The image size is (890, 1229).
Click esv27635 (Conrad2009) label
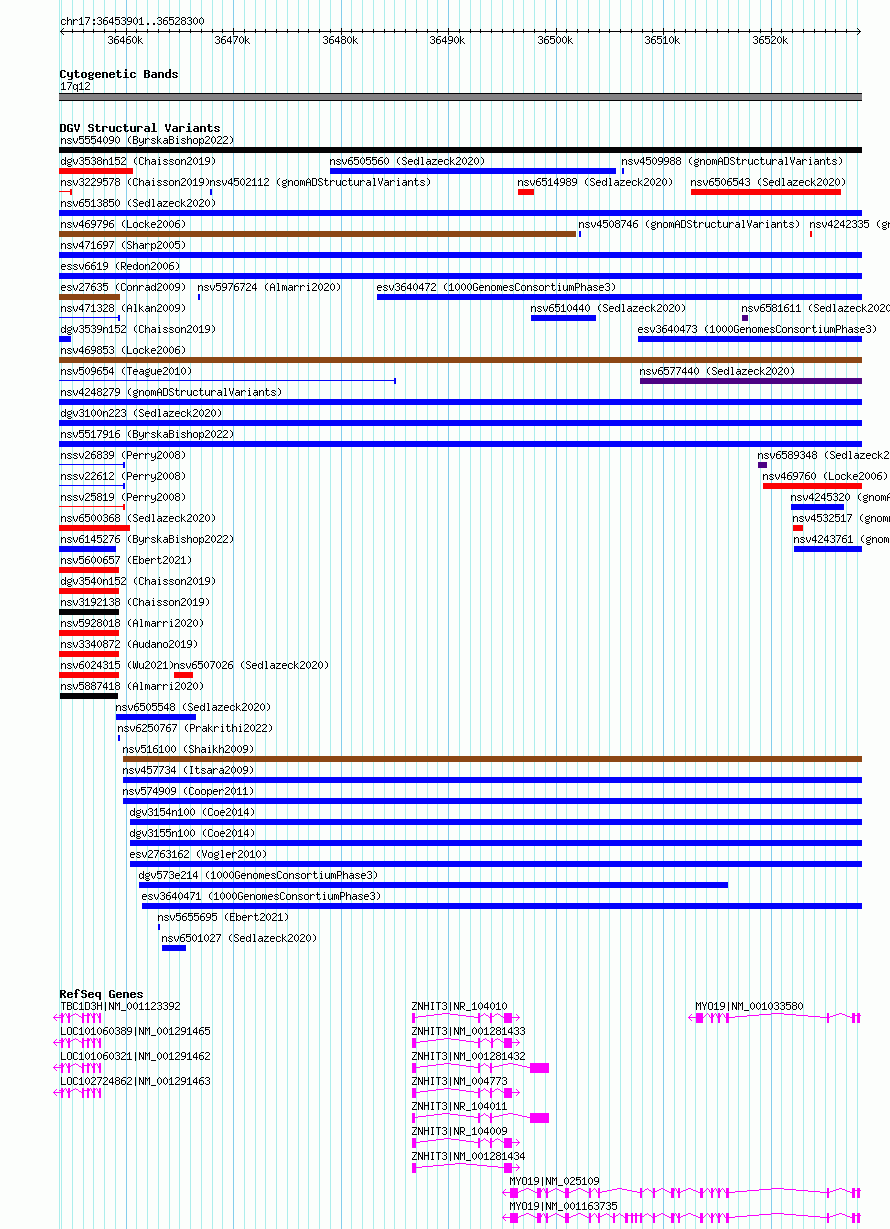(x=122, y=287)
